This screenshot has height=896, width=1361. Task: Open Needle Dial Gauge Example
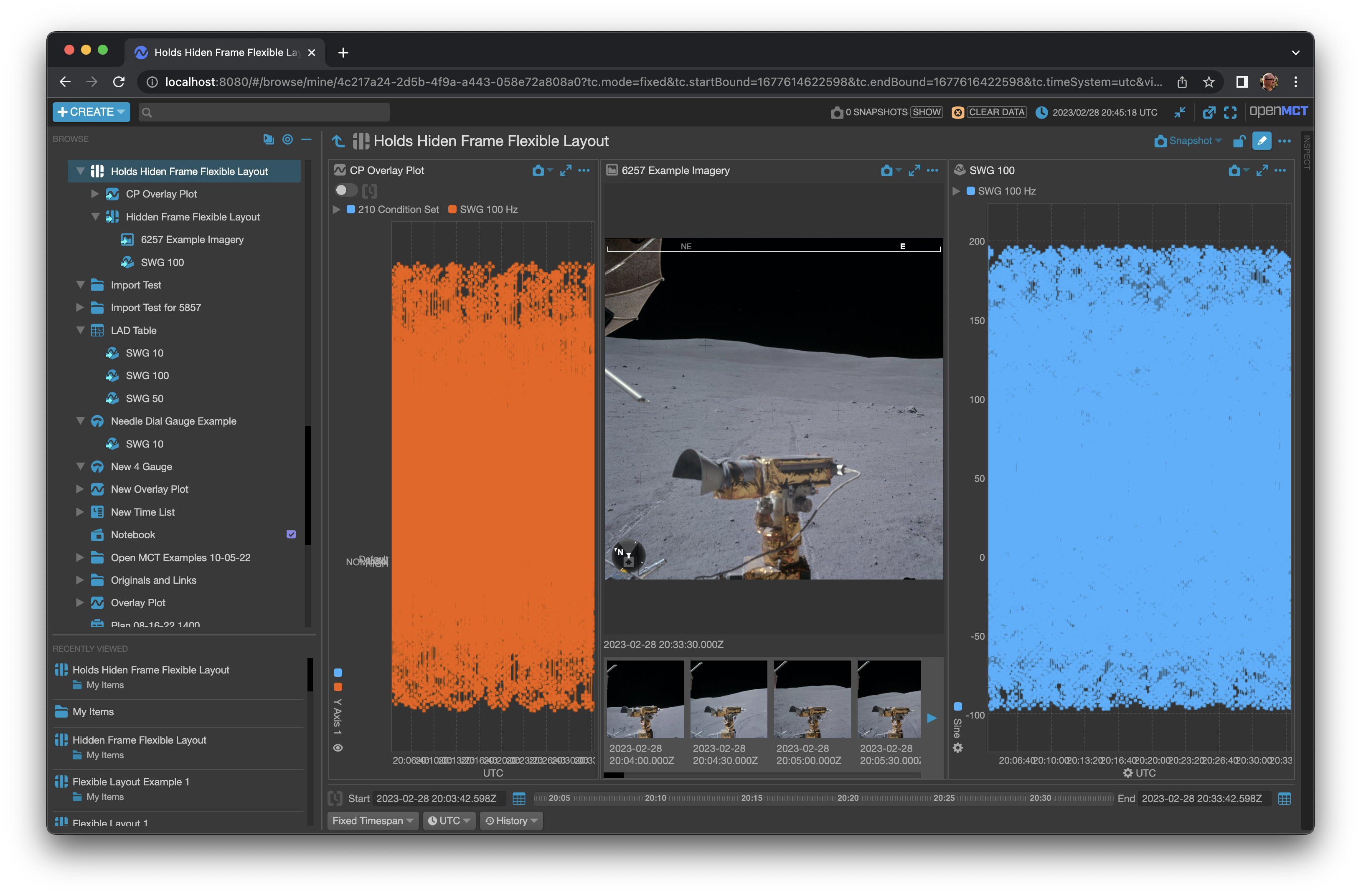(173, 422)
